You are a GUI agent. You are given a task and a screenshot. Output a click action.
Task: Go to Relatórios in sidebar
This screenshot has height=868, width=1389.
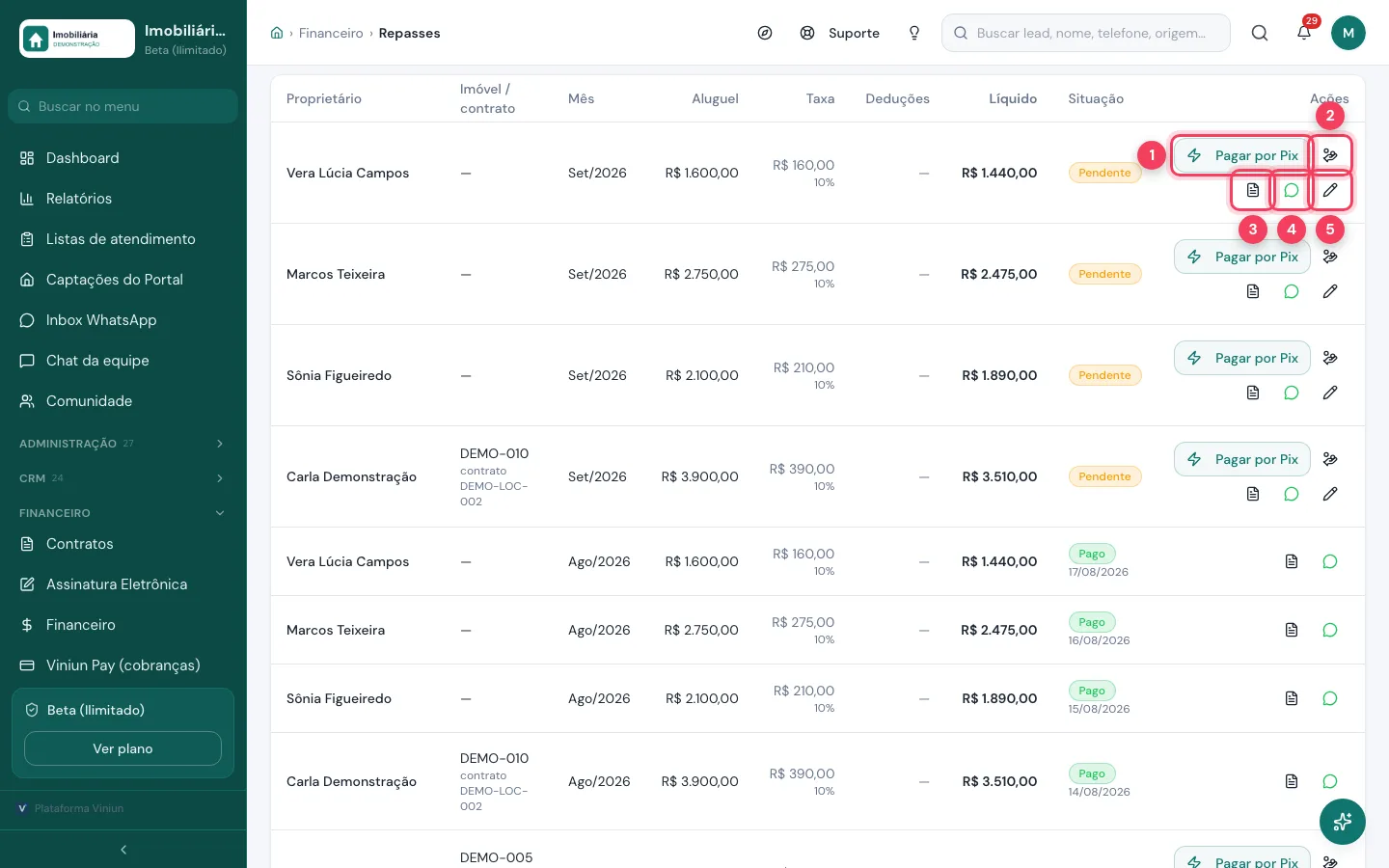[123, 199]
